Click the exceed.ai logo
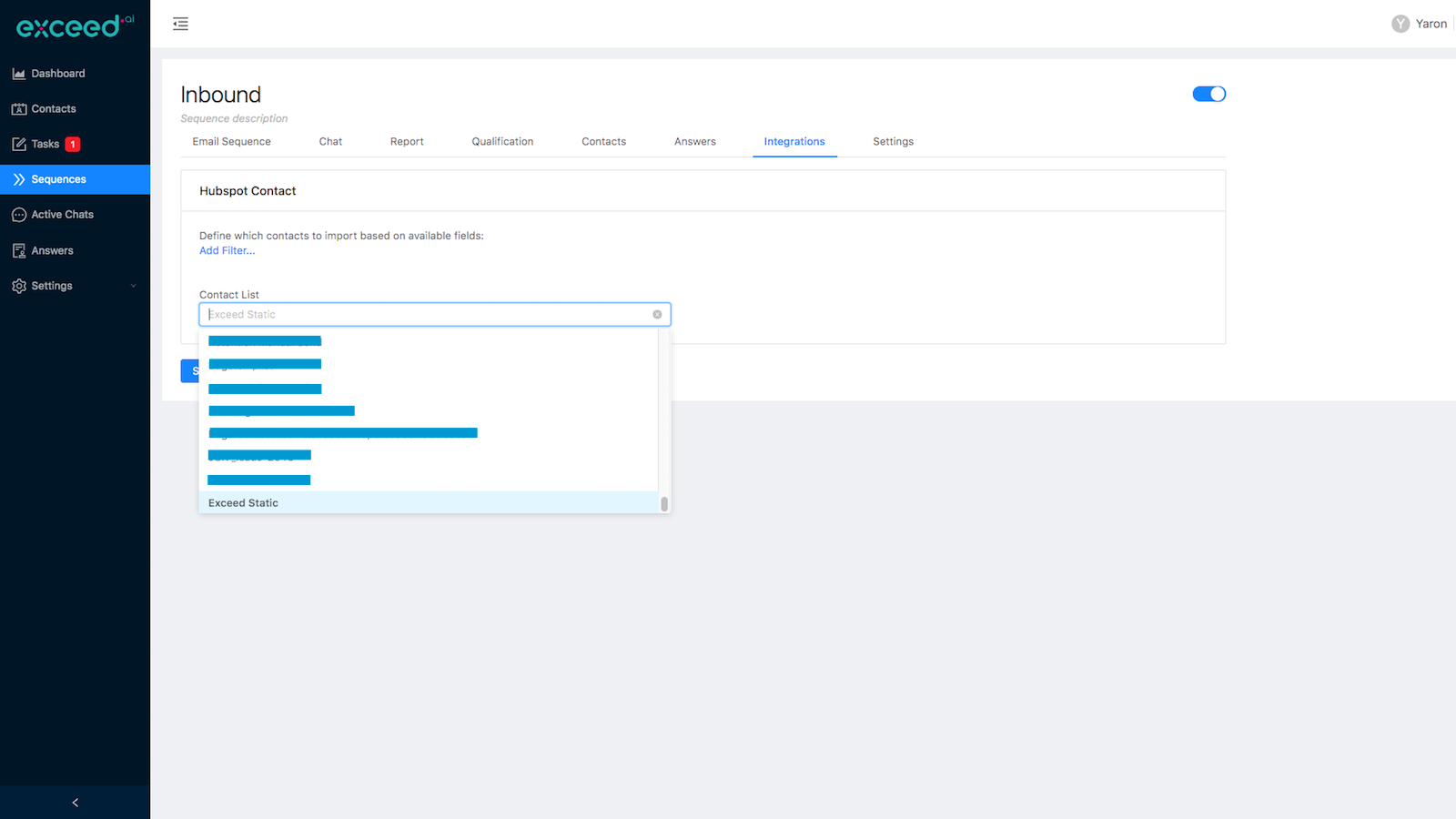The width and height of the screenshot is (1456, 819). tap(73, 26)
